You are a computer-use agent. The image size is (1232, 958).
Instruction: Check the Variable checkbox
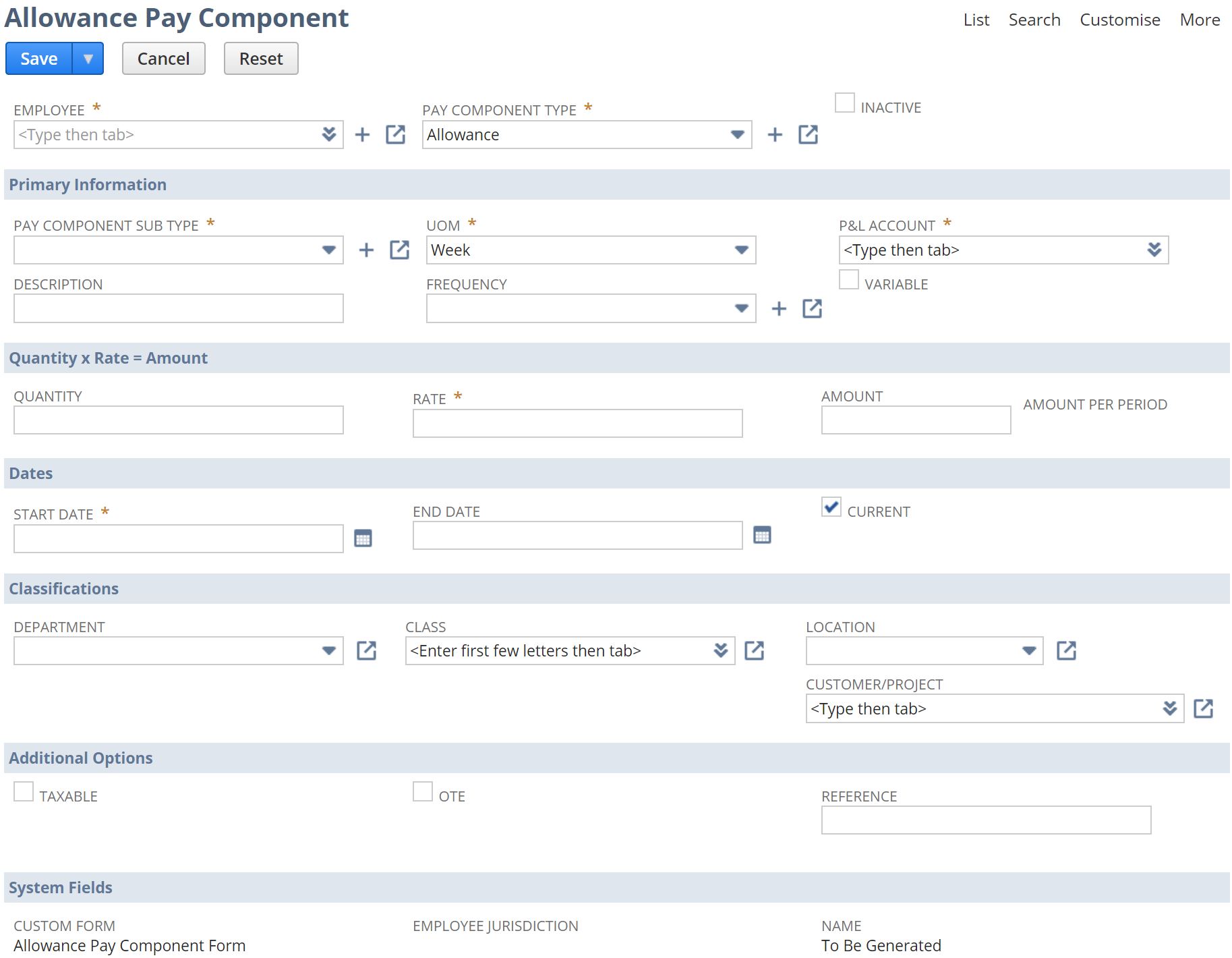pyautogui.click(x=848, y=279)
